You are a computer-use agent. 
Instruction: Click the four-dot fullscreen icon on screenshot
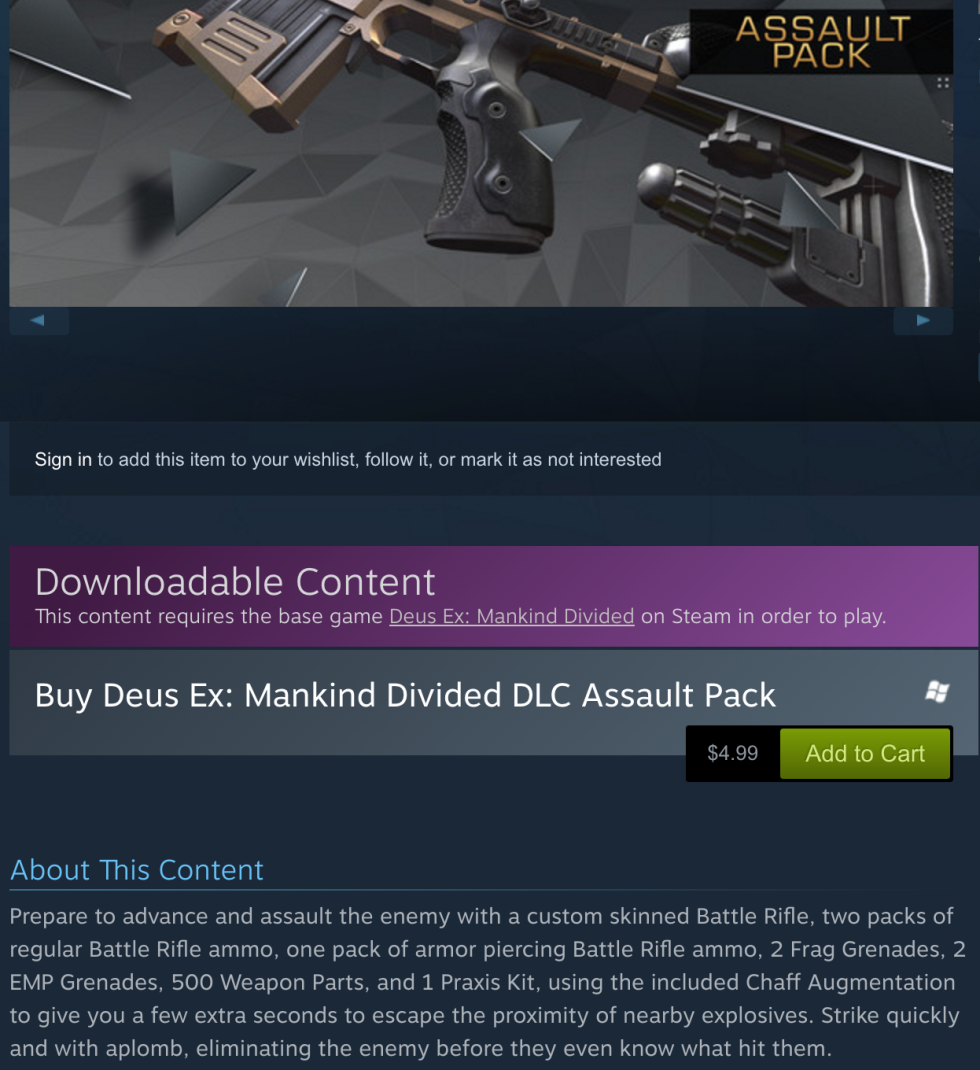click(942, 83)
